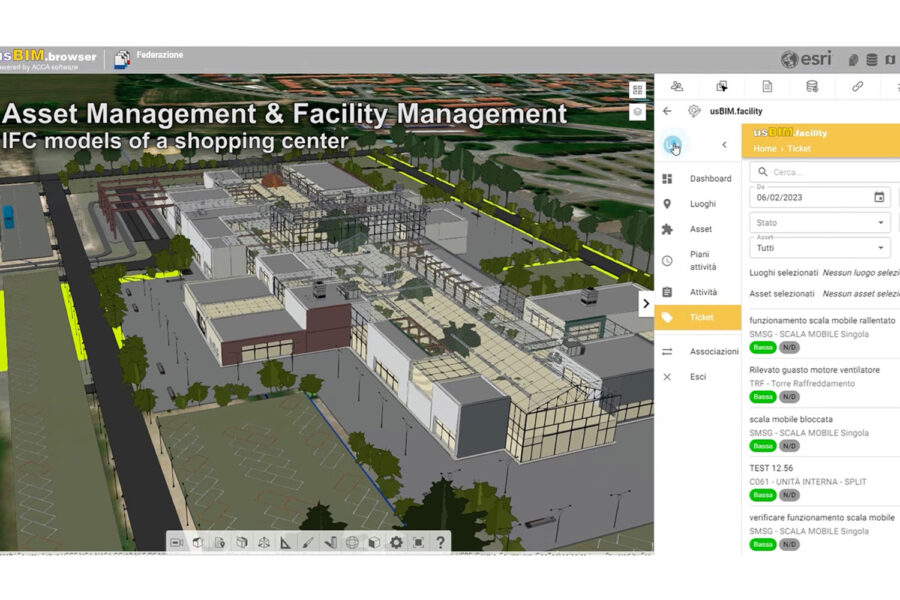This screenshot has width=900, height=600.
Task: Click the Federazione document icon
Action: 122,59
